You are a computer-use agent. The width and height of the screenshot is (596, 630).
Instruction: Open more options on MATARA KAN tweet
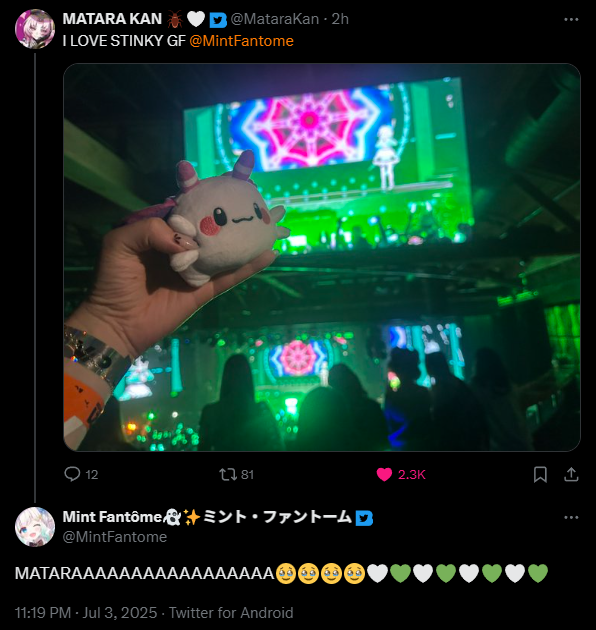tap(571, 19)
